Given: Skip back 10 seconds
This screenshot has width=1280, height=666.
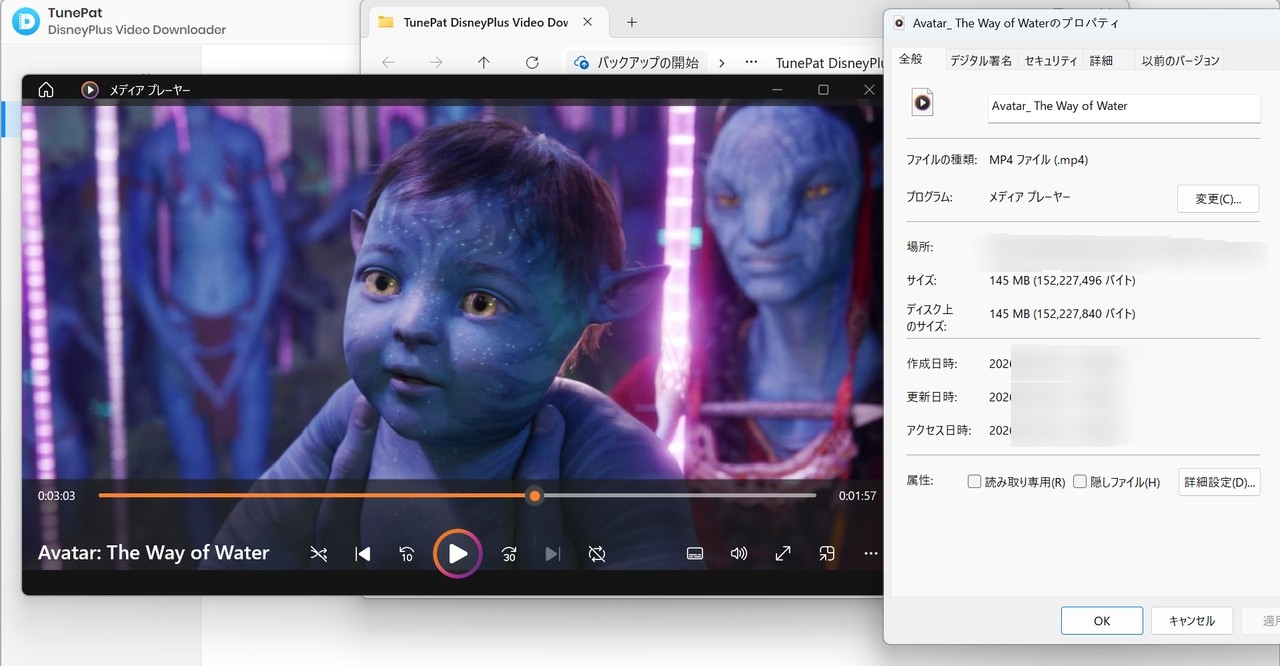Looking at the screenshot, I should coord(407,553).
